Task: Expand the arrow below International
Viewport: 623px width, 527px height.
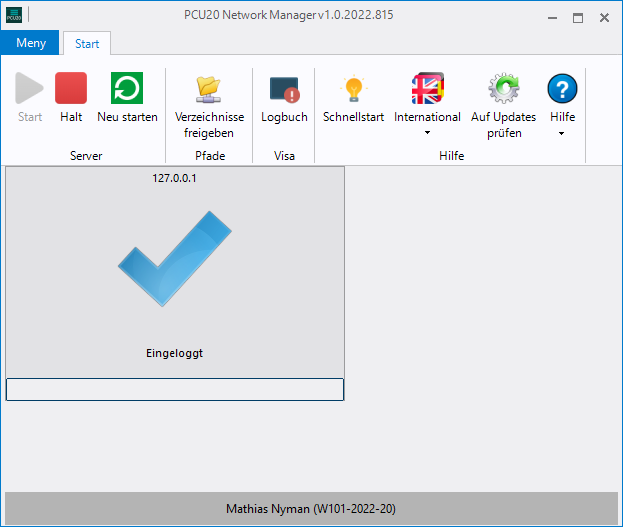Action: (427, 133)
